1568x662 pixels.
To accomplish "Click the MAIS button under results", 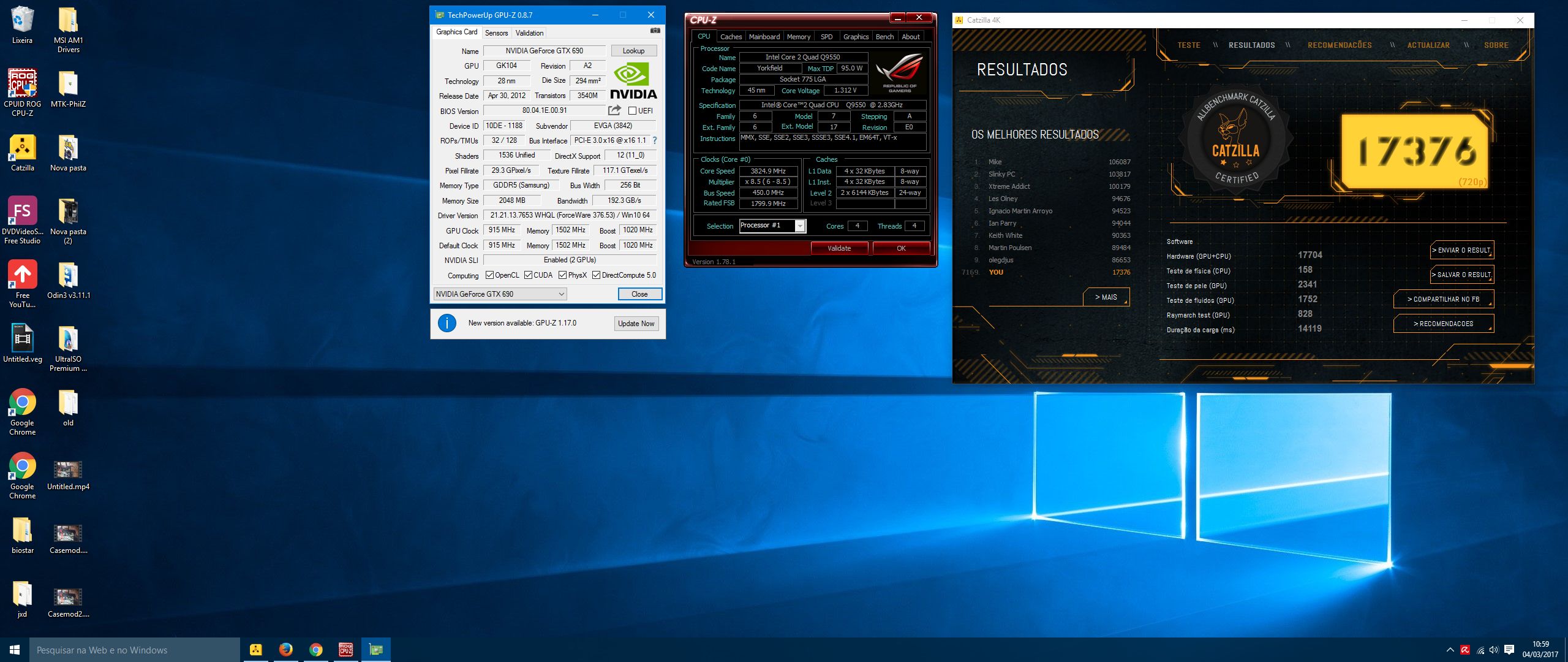I will tap(1106, 297).
